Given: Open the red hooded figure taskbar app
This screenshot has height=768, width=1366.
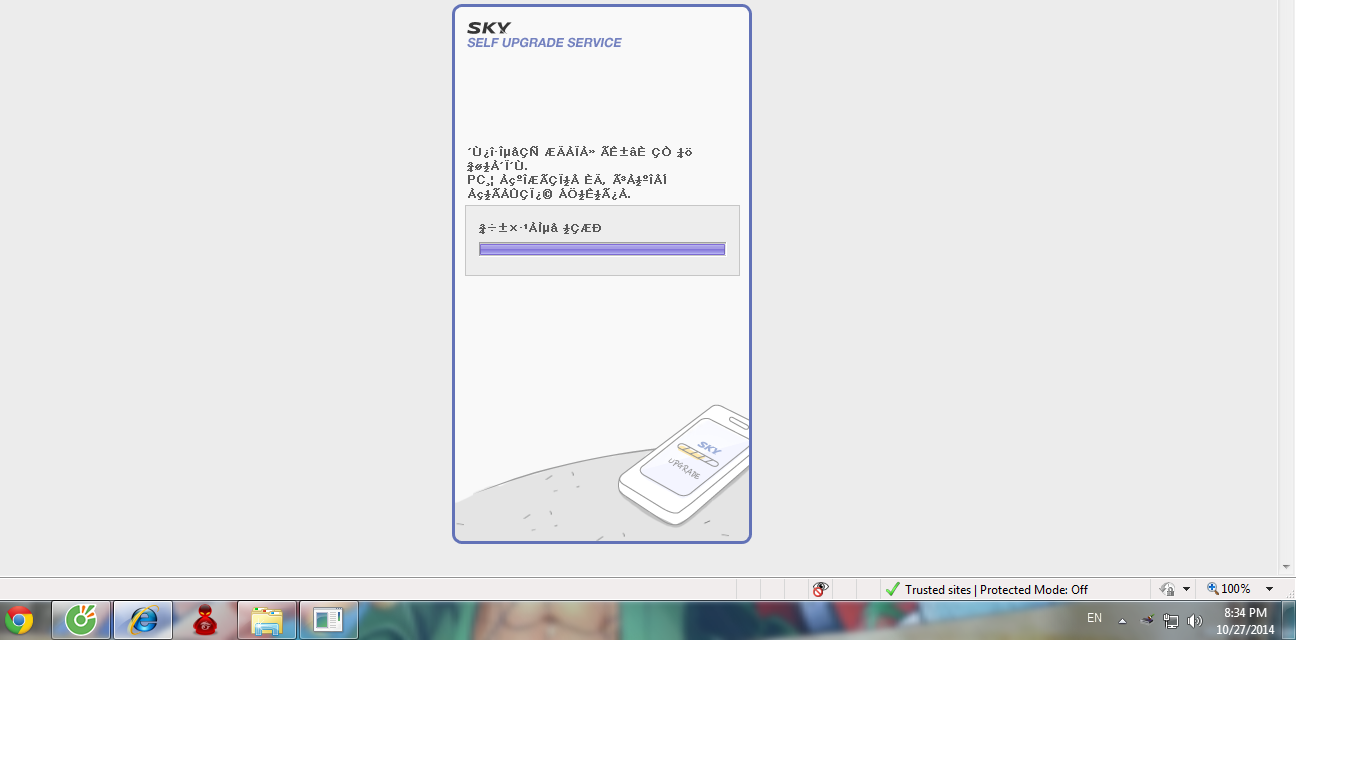Looking at the screenshot, I should (x=206, y=621).
